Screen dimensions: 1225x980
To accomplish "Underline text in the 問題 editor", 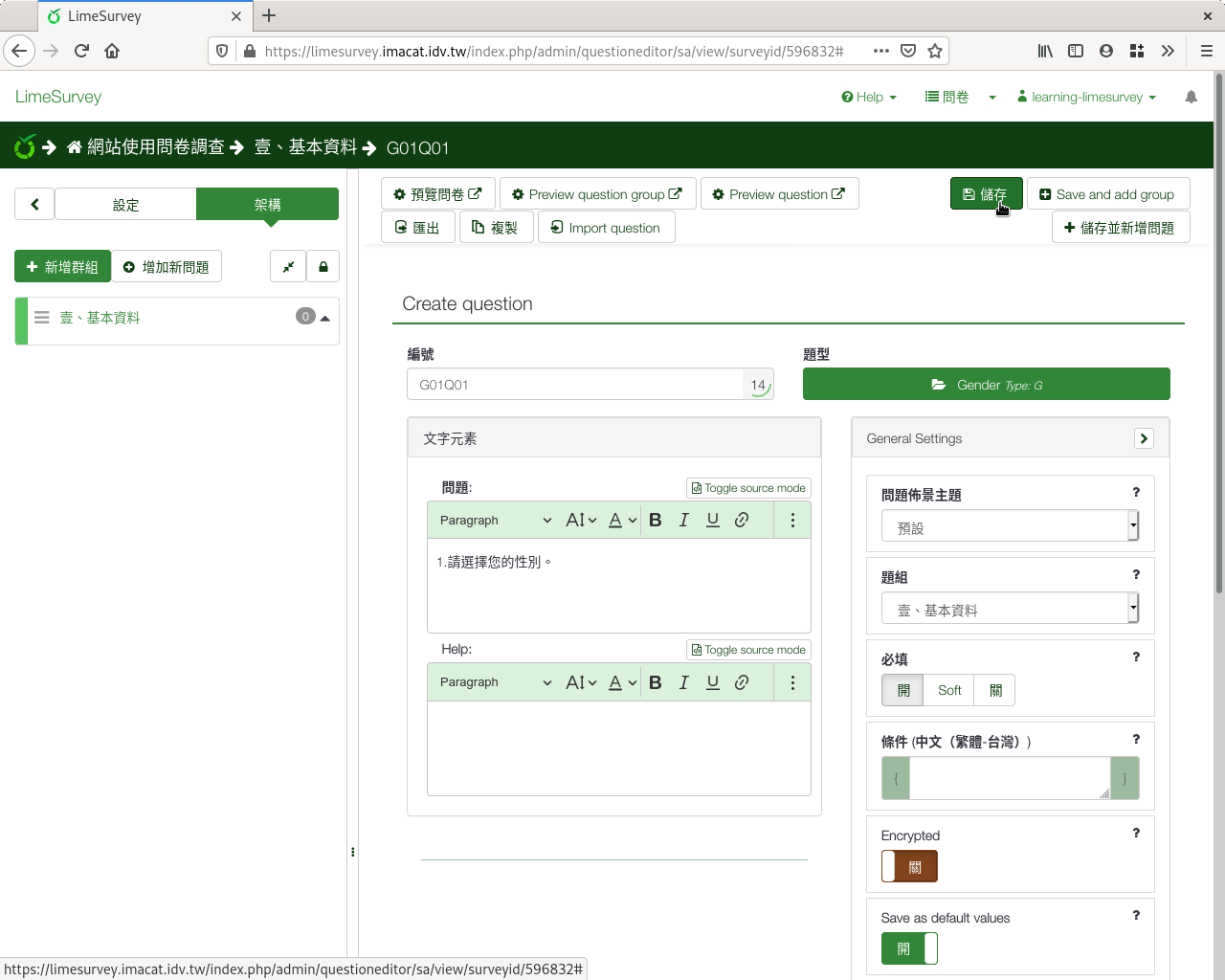I will [x=713, y=520].
